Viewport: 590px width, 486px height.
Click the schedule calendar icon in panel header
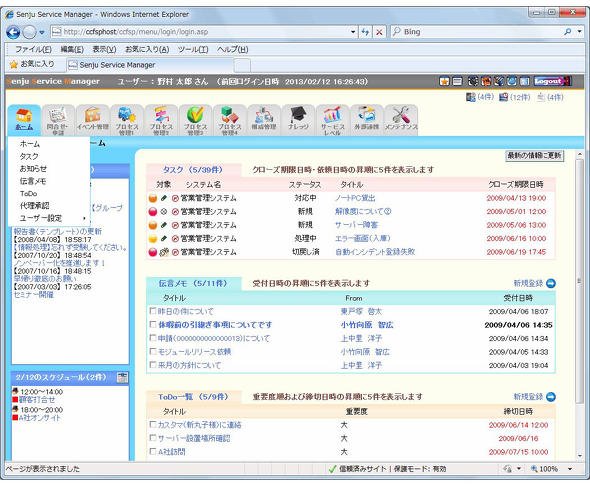pyautogui.click(x=122, y=377)
